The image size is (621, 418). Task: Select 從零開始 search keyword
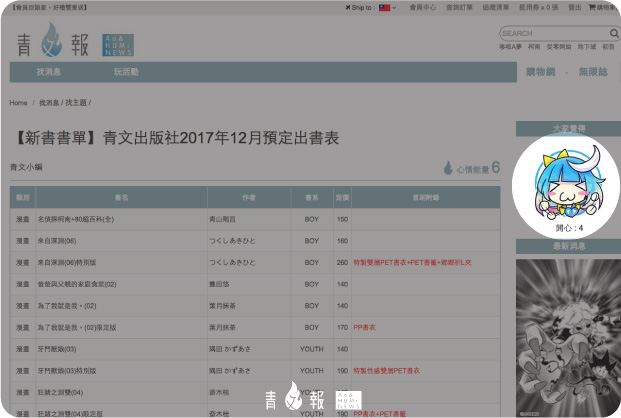559,47
